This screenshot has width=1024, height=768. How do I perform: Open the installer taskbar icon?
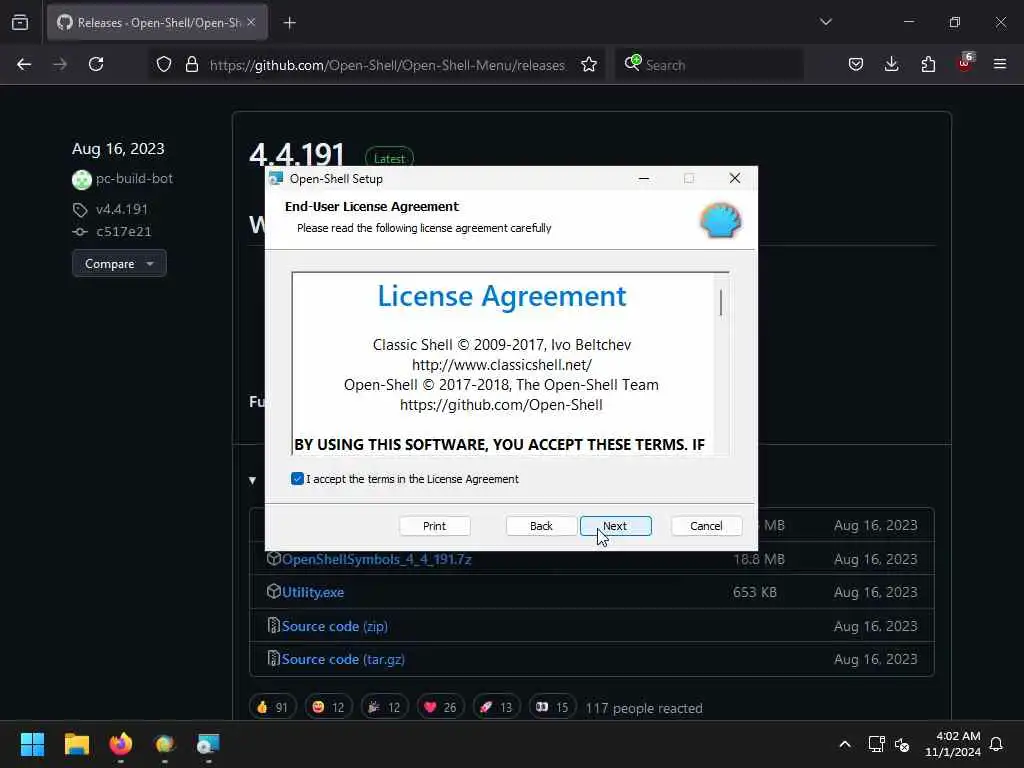tap(208, 744)
